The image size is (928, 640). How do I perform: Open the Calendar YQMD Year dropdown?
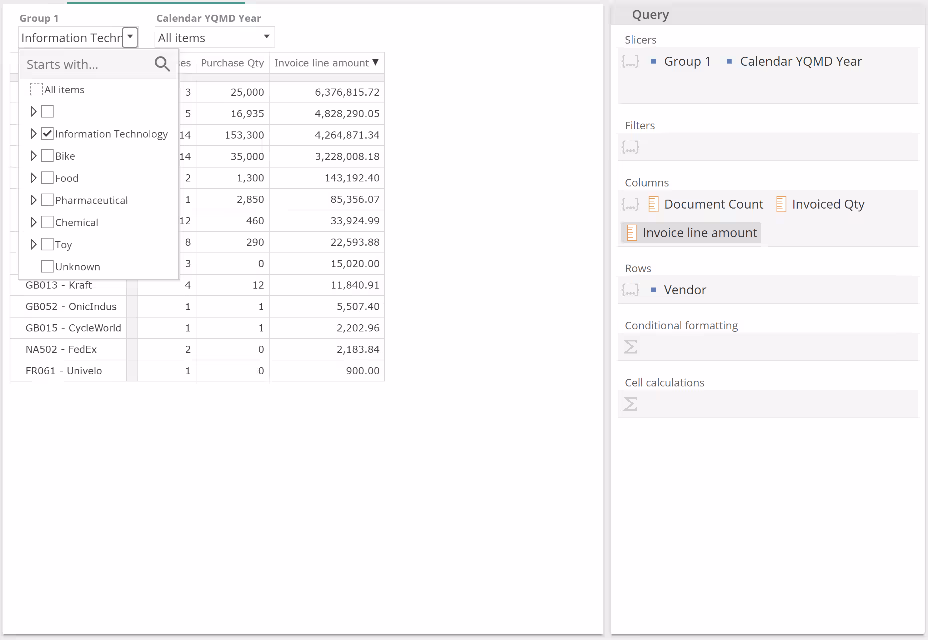click(266, 38)
